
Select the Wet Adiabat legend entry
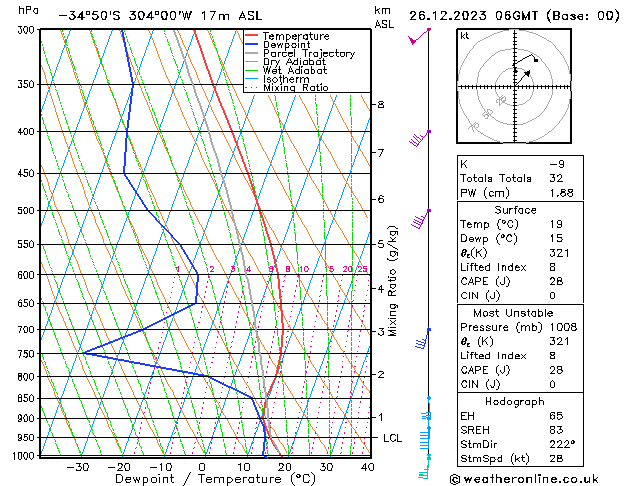(x=295, y=70)
